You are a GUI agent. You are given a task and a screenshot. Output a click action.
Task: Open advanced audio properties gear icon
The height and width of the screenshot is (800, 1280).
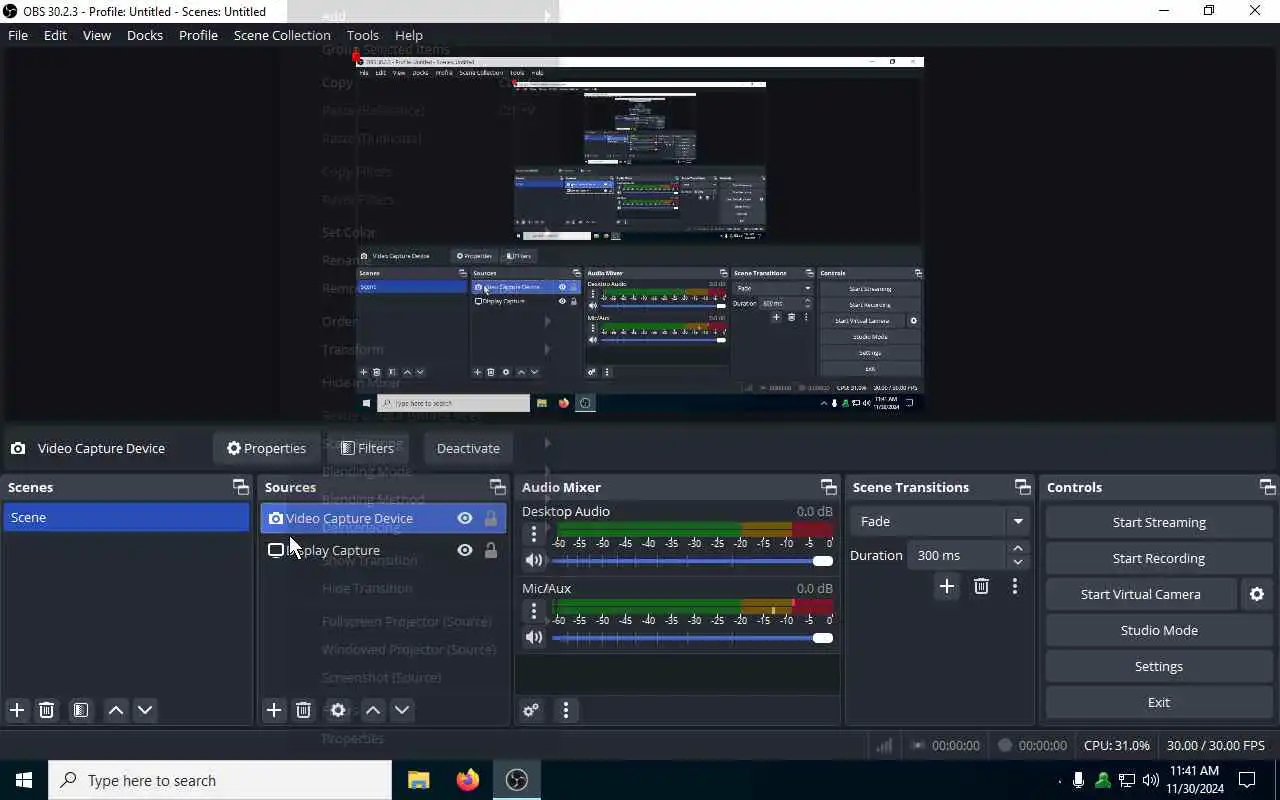pyautogui.click(x=531, y=710)
